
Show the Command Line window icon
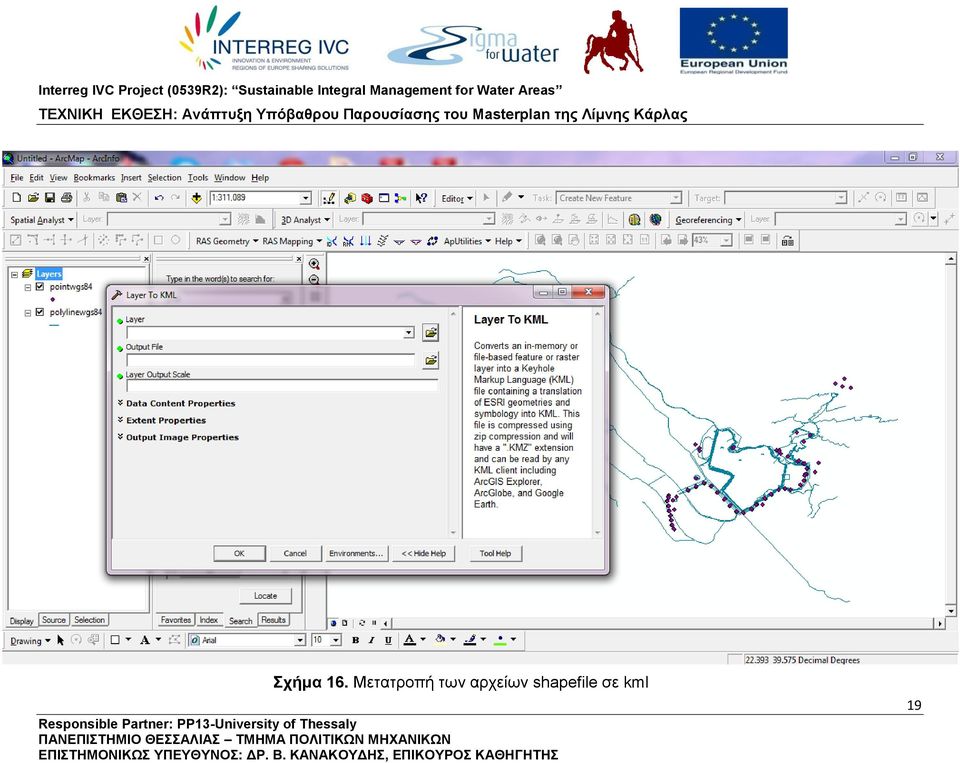(x=384, y=198)
